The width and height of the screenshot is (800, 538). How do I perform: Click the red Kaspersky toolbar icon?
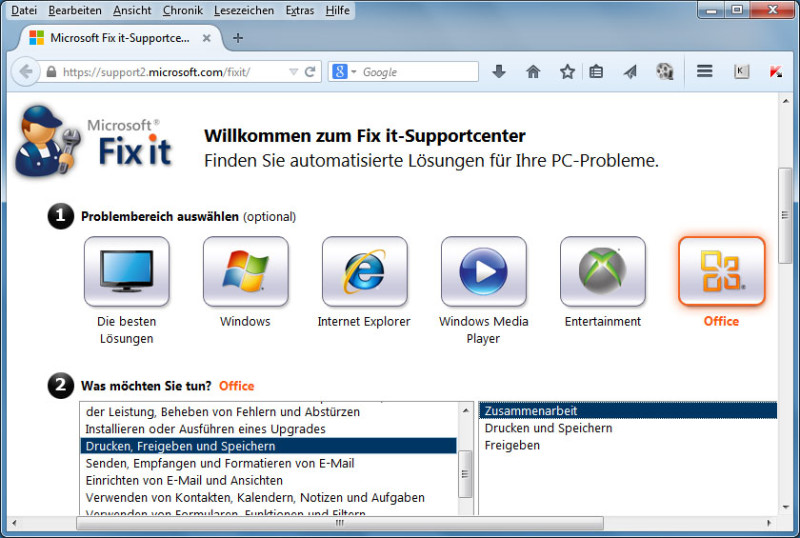(x=776, y=71)
